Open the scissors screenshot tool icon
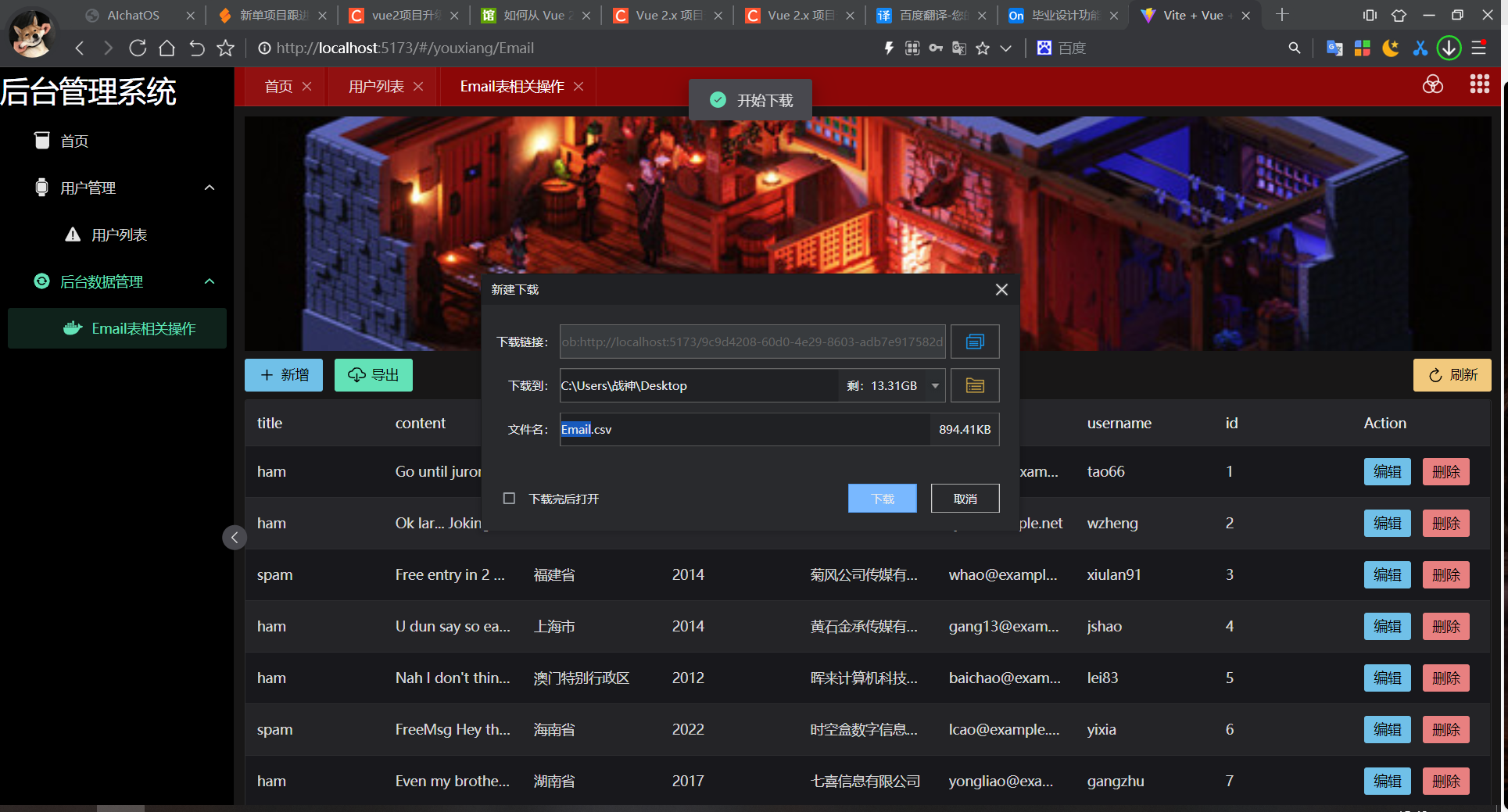1508x812 pixels. pos(1420,48)
